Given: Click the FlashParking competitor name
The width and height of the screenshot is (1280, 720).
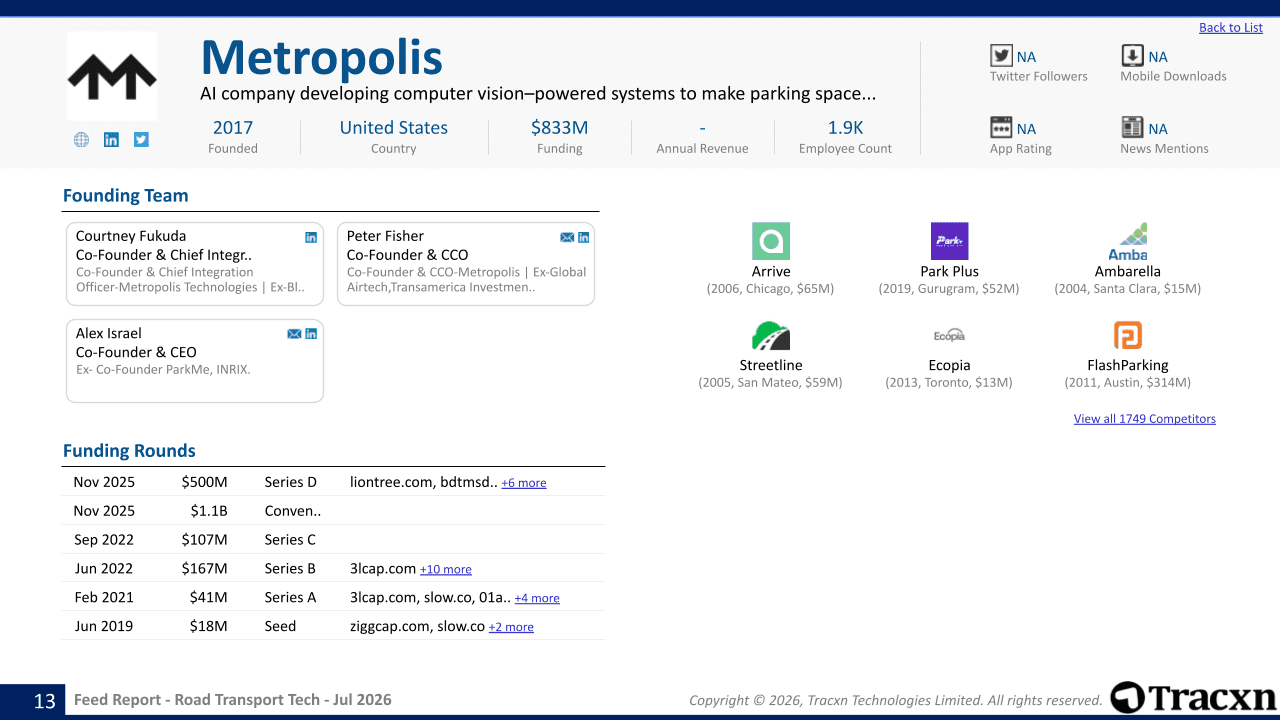Looking at the screenshot, I should click(x=1128, y=365).
